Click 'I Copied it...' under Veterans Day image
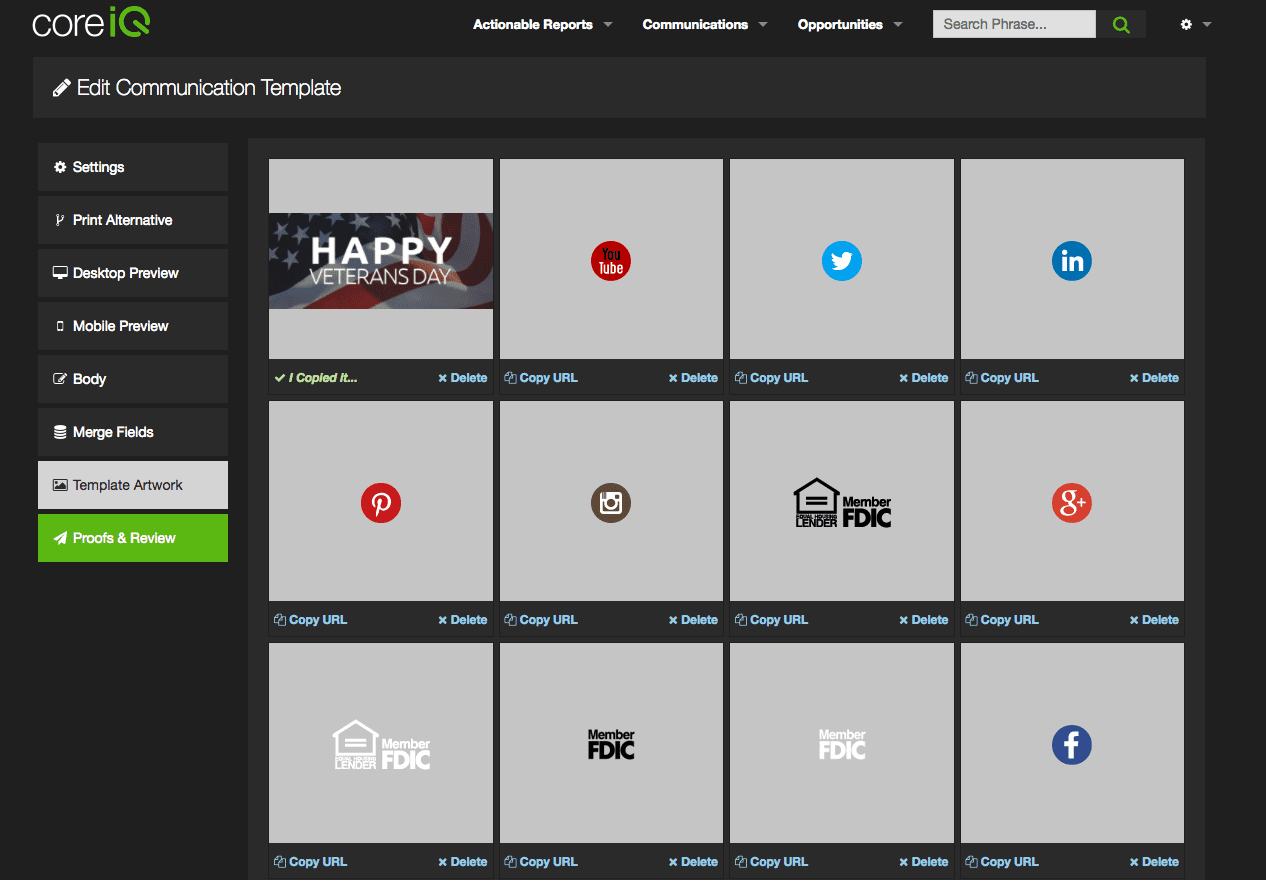The image size is (1266, 880). (x=316, y=378)
